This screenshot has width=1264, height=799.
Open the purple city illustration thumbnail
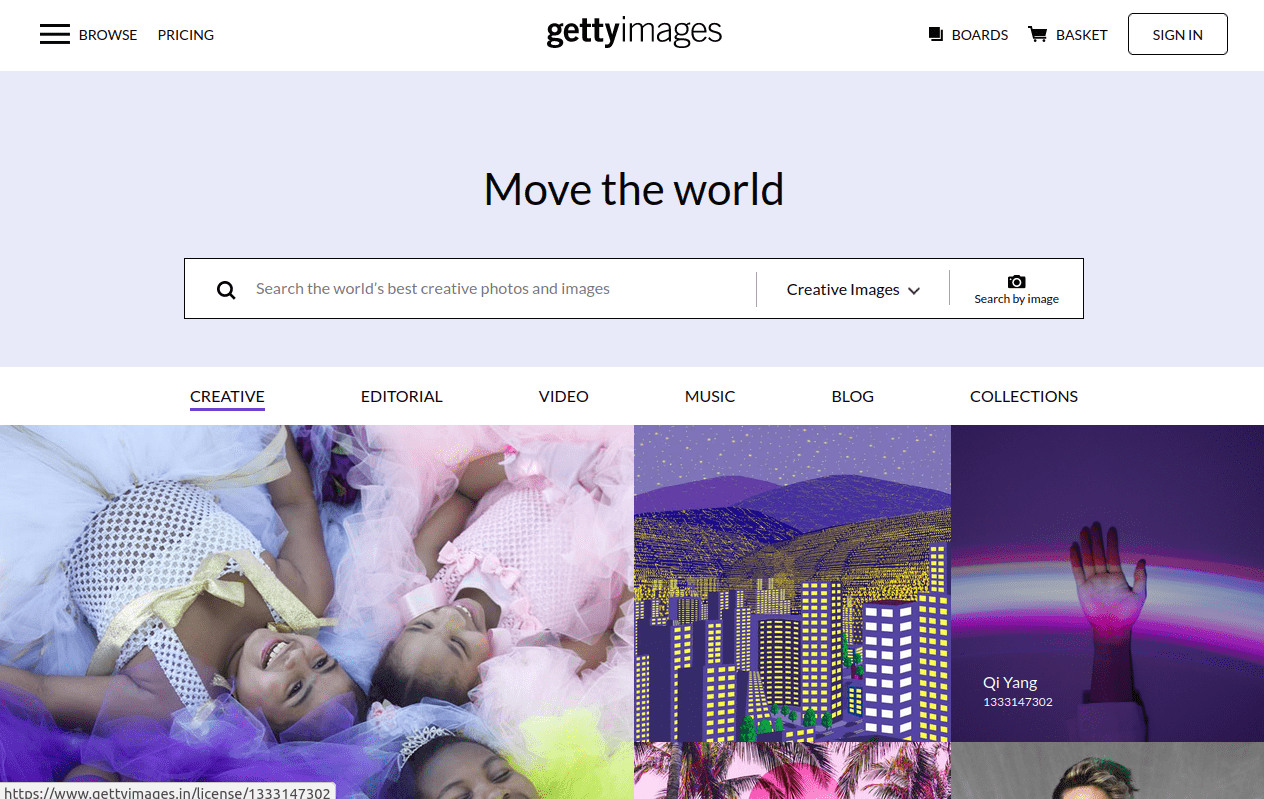click(x=792, y=583)
